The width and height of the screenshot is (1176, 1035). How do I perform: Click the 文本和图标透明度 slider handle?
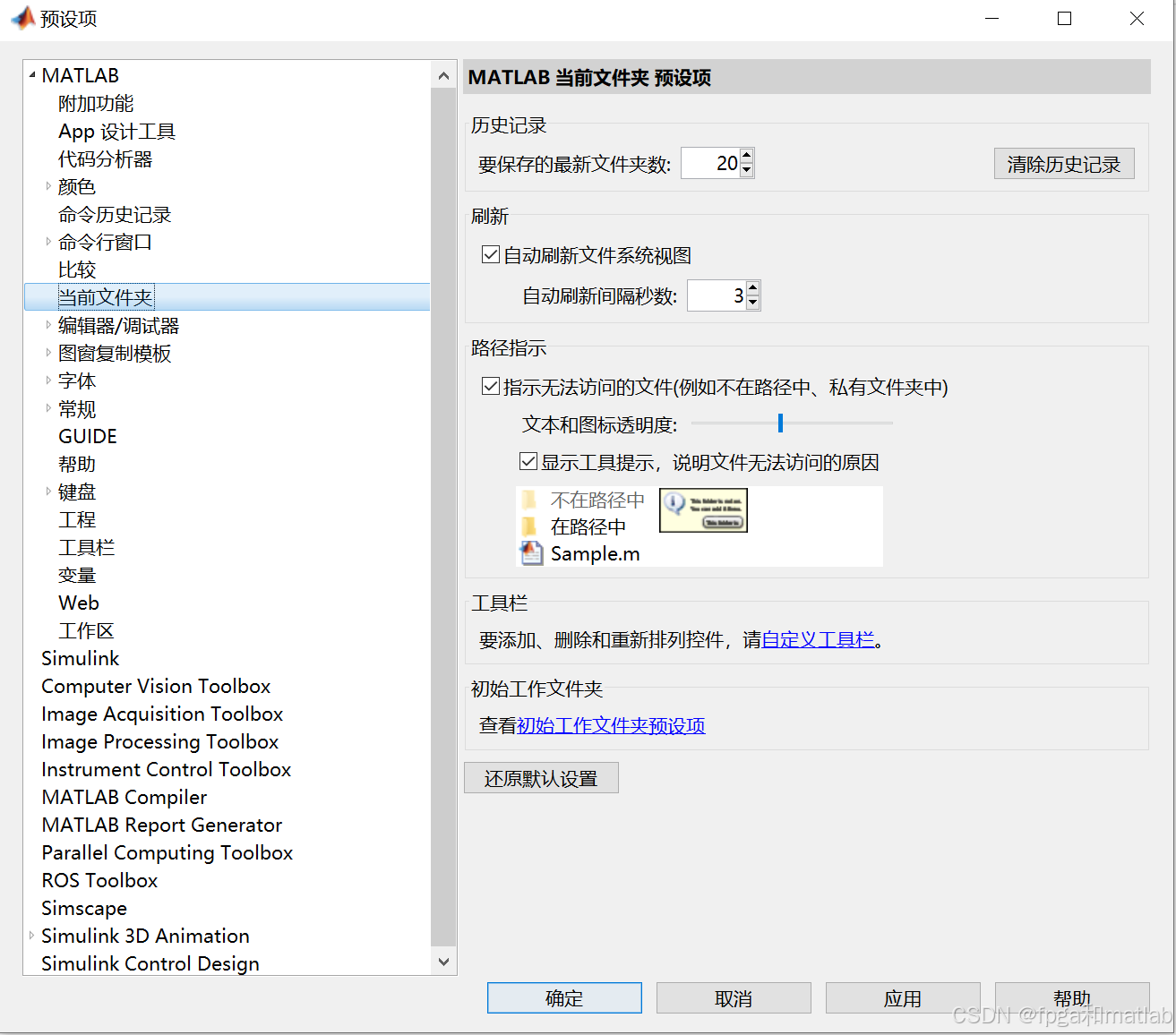tap(781, 423)
